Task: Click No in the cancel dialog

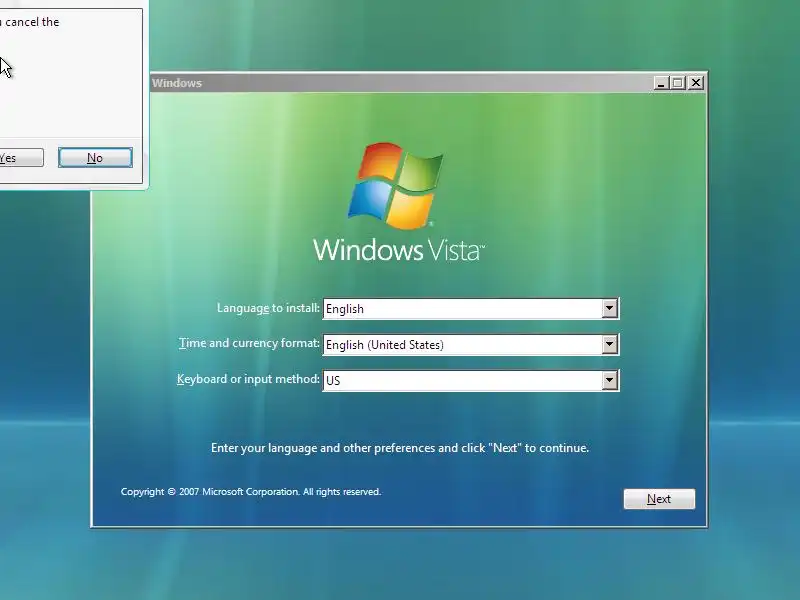Action: (x=95, y=157)
